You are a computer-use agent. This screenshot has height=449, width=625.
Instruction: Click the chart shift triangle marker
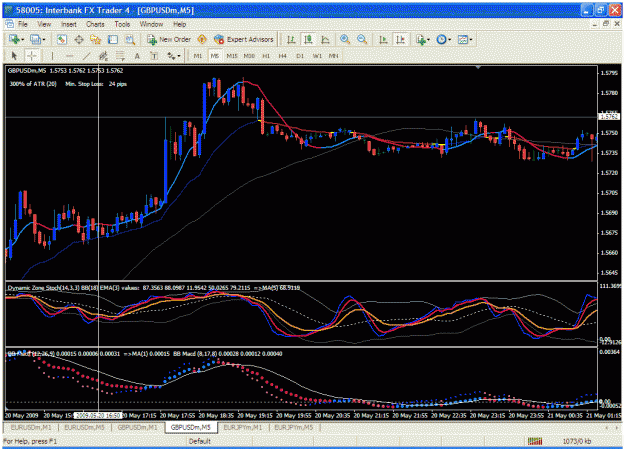click(x=478, y=68)
